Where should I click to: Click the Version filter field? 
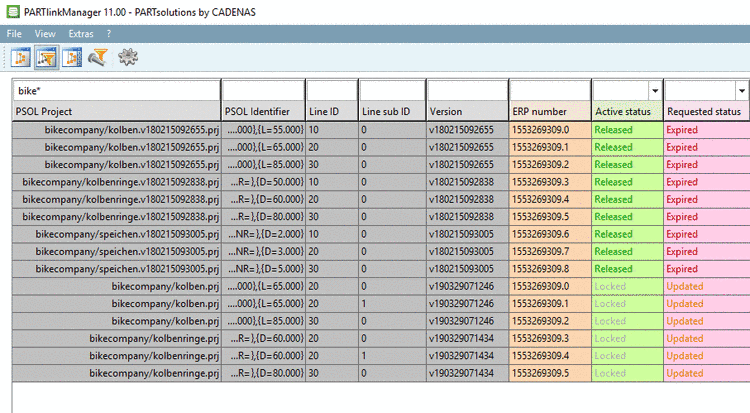click(467, 90)
